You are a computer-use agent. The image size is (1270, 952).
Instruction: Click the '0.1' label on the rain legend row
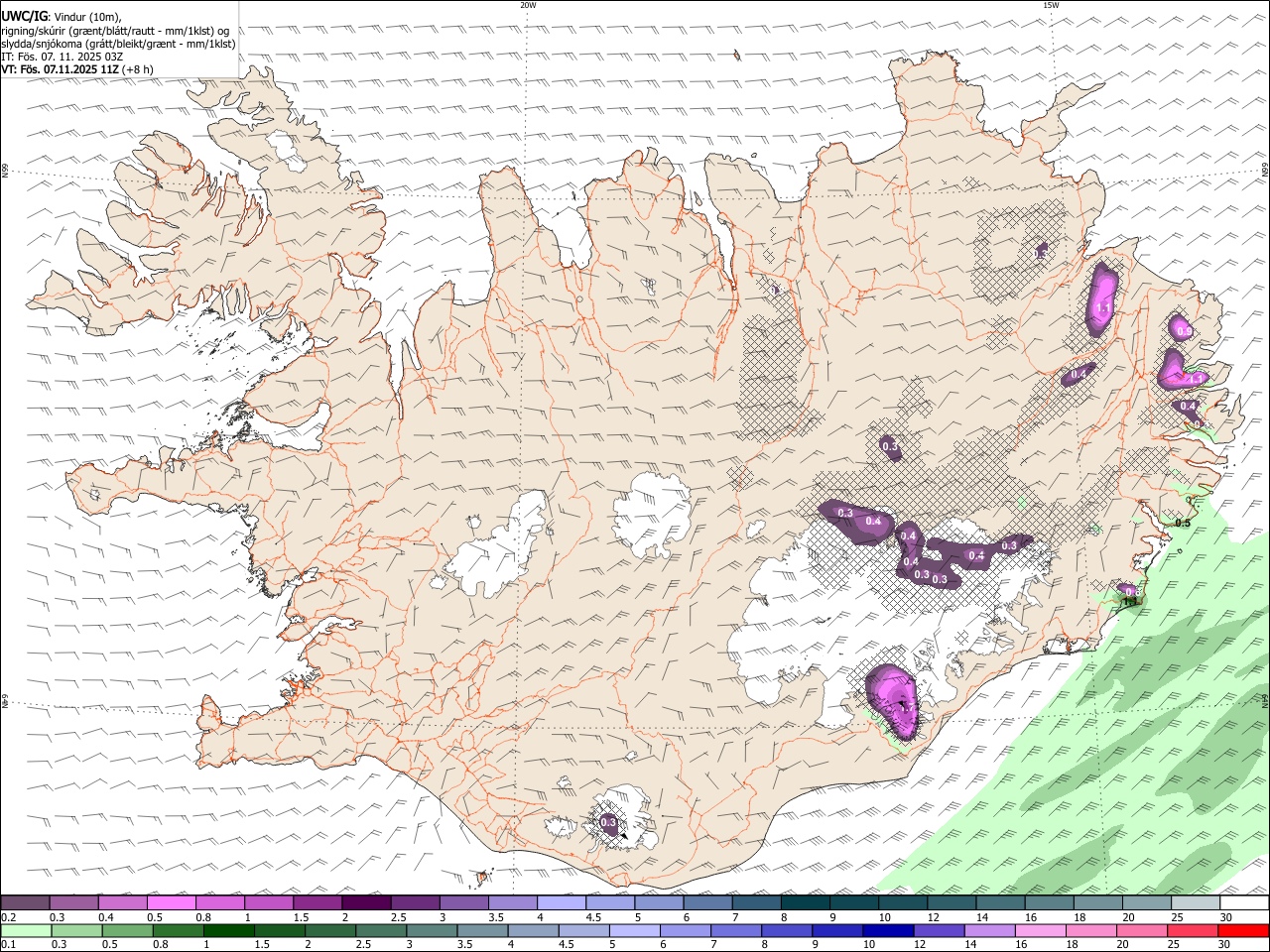(x=9, y=945)
